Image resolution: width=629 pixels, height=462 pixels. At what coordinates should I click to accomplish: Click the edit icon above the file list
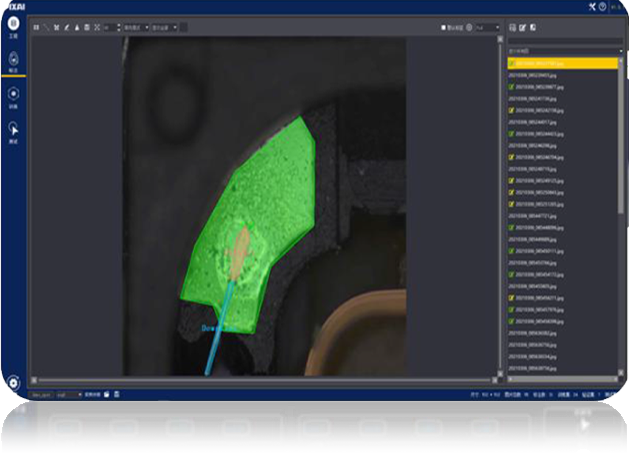tap(523, 27)
